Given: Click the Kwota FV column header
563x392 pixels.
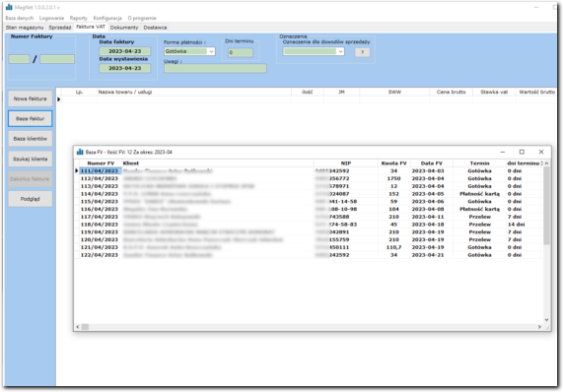Looking at the screenshot, I should click(x=394, y=163).
